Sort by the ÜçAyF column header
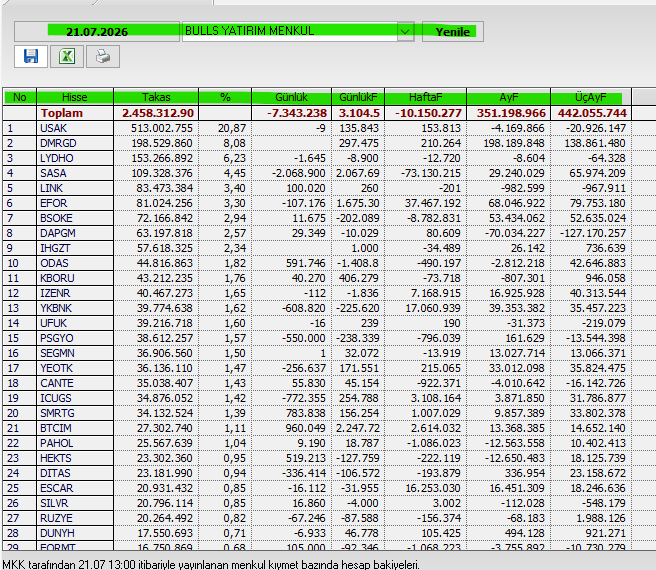 [x=591, y=97]
